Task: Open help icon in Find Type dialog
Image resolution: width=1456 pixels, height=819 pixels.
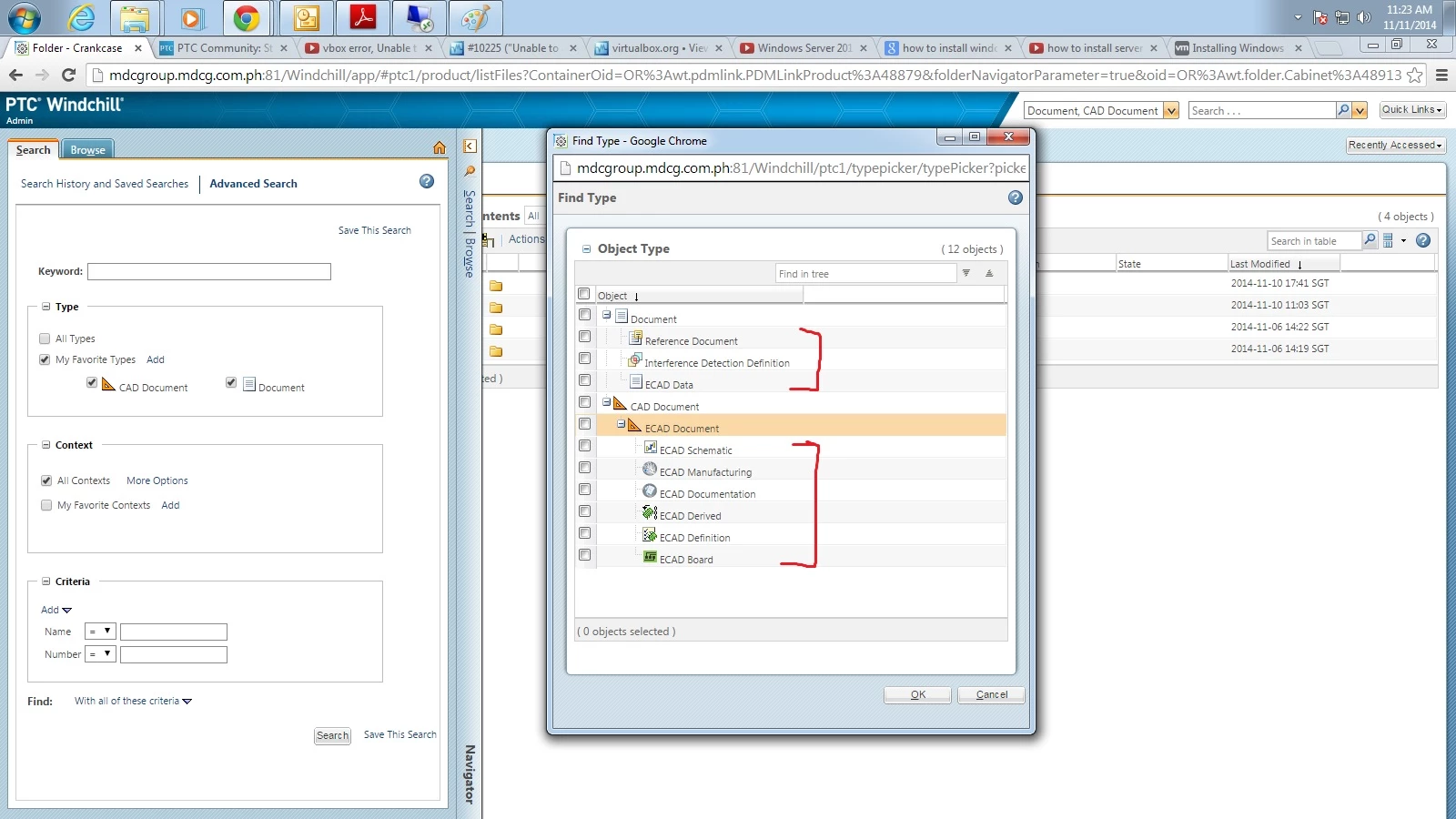Action: tap(1016, 197)
